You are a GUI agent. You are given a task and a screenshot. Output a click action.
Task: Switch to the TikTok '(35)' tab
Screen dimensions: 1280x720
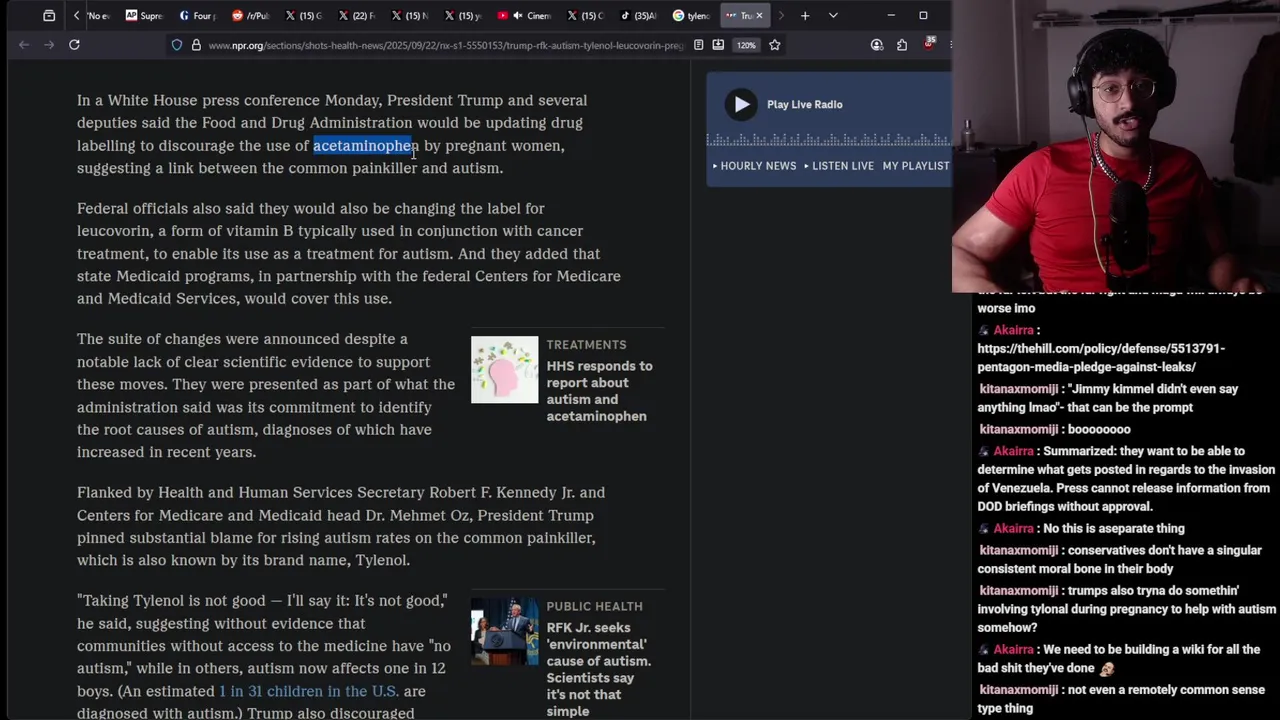coord(638,15)
